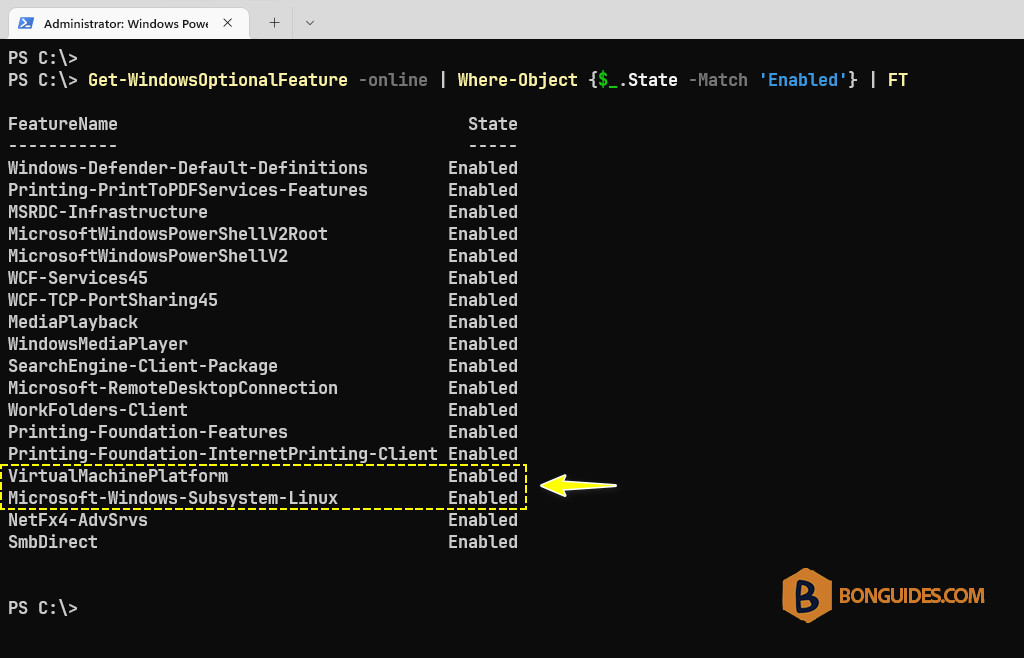Click Enabled state for SmbDirect
This screenshot has height=658, width=1024.
483,542
